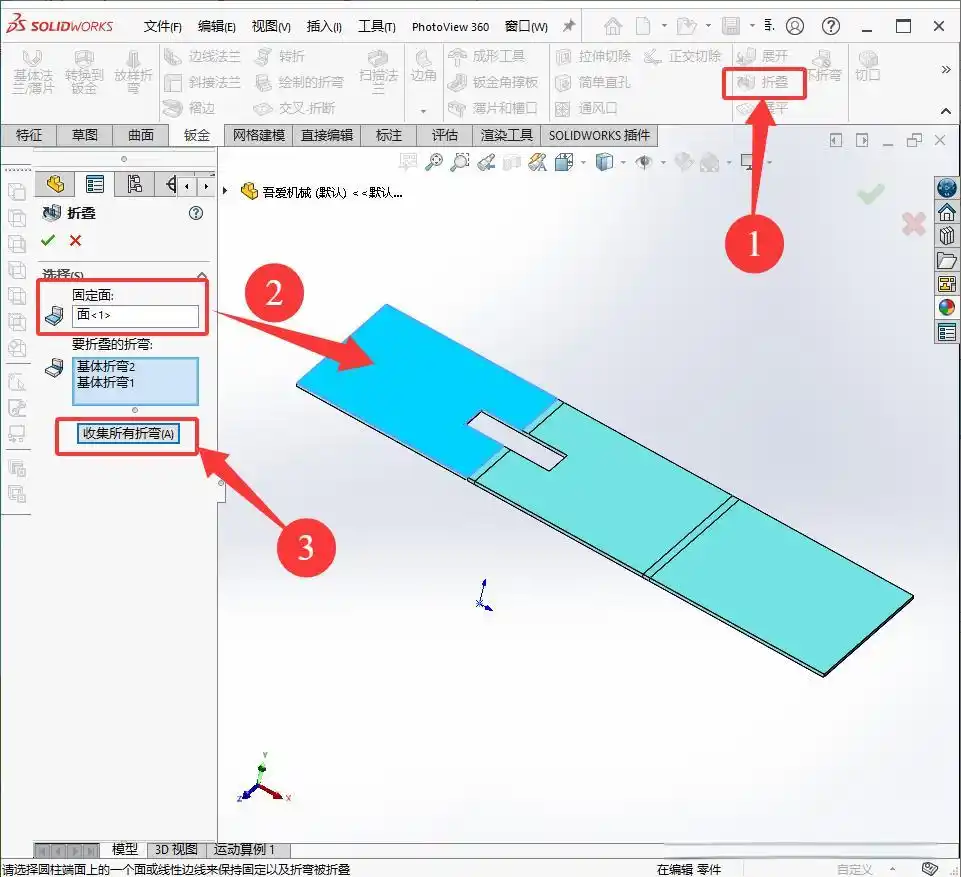Open the 视图(V) menu

[271, 26]
